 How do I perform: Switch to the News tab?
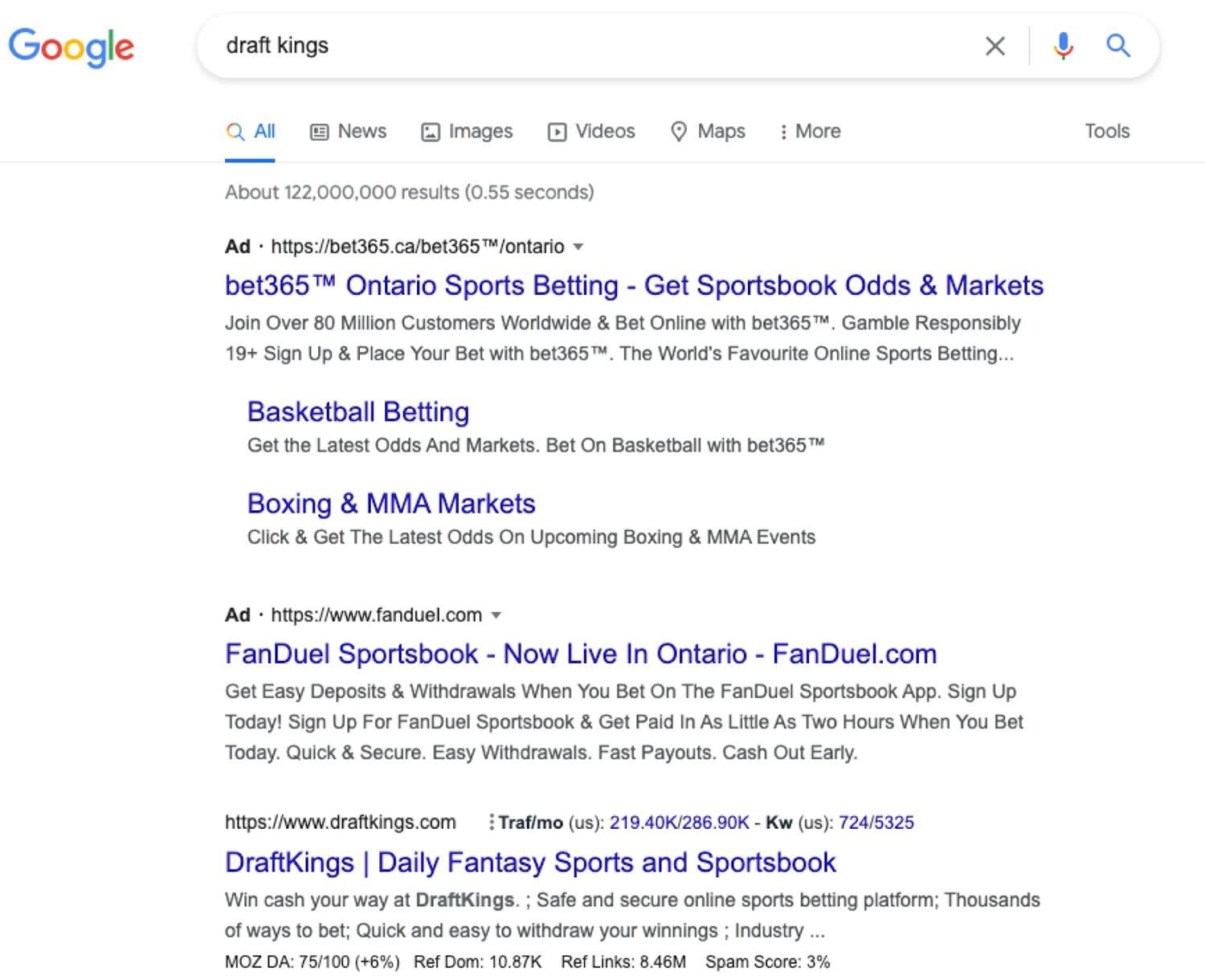tap(348, 132)
